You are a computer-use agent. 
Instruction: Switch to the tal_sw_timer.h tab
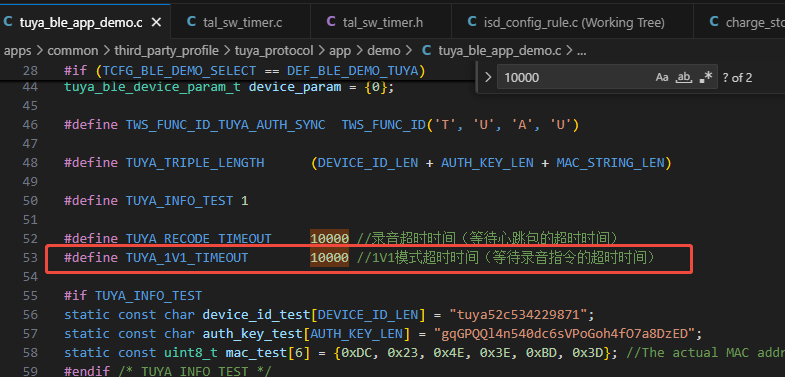[x=381, y=22]
